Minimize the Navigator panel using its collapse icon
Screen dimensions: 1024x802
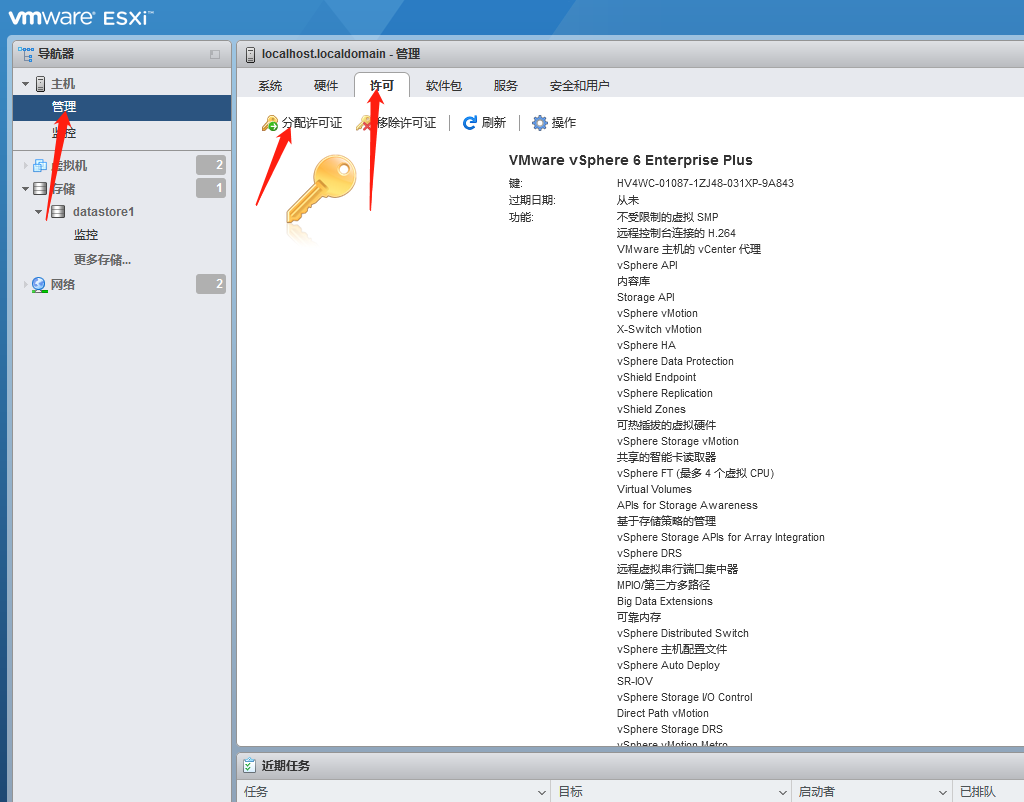click(x=215, y=54)
